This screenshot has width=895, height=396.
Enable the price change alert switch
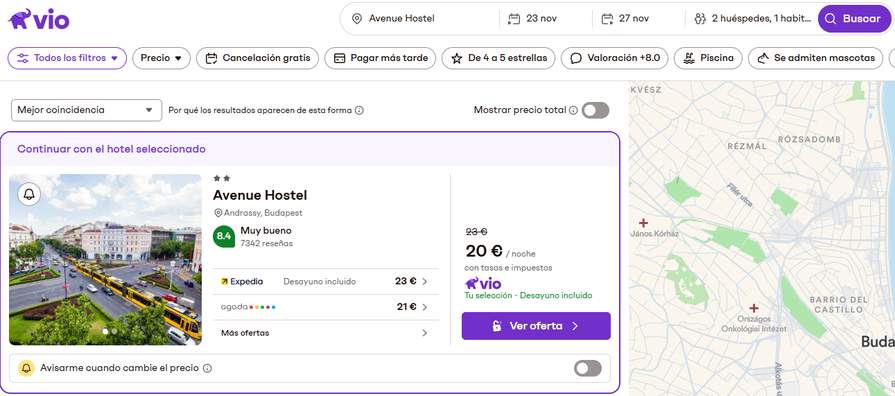tap(588, 369)
